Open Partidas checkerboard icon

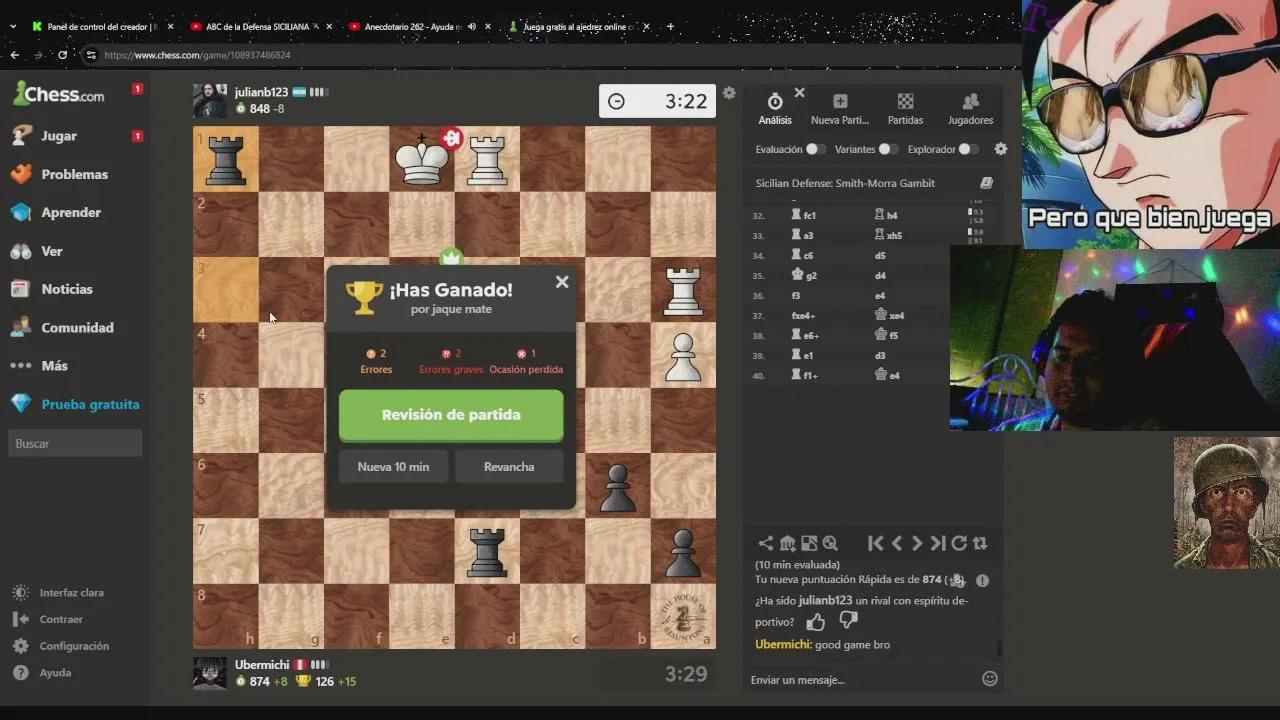click(905, 103)
